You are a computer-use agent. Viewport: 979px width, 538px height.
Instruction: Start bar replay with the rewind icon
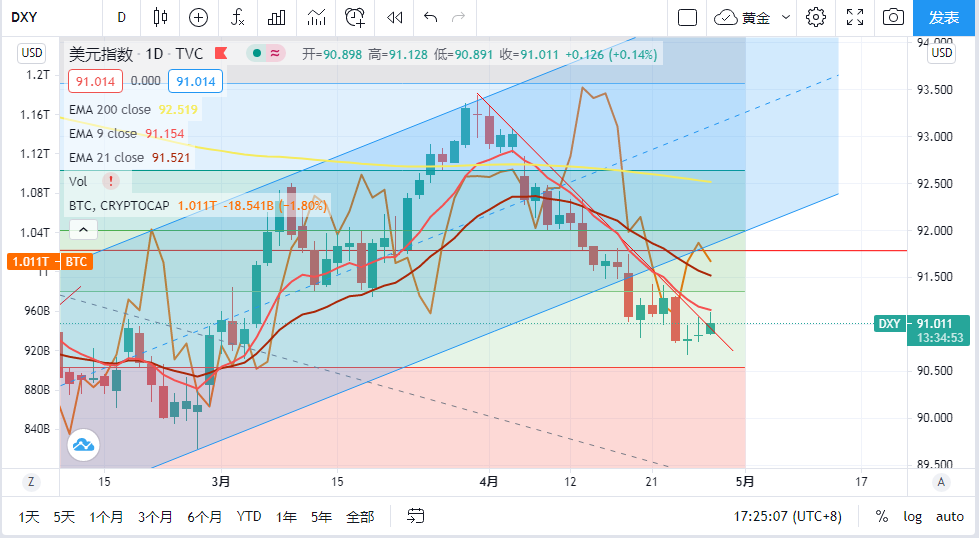click(395, 17)
